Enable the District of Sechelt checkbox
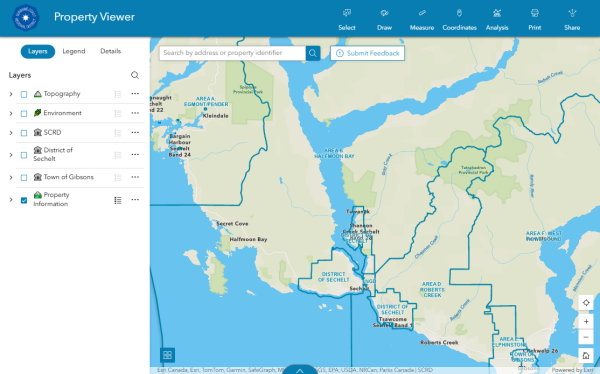The height and width of the screenshot is (374, 600). point(24,155)
